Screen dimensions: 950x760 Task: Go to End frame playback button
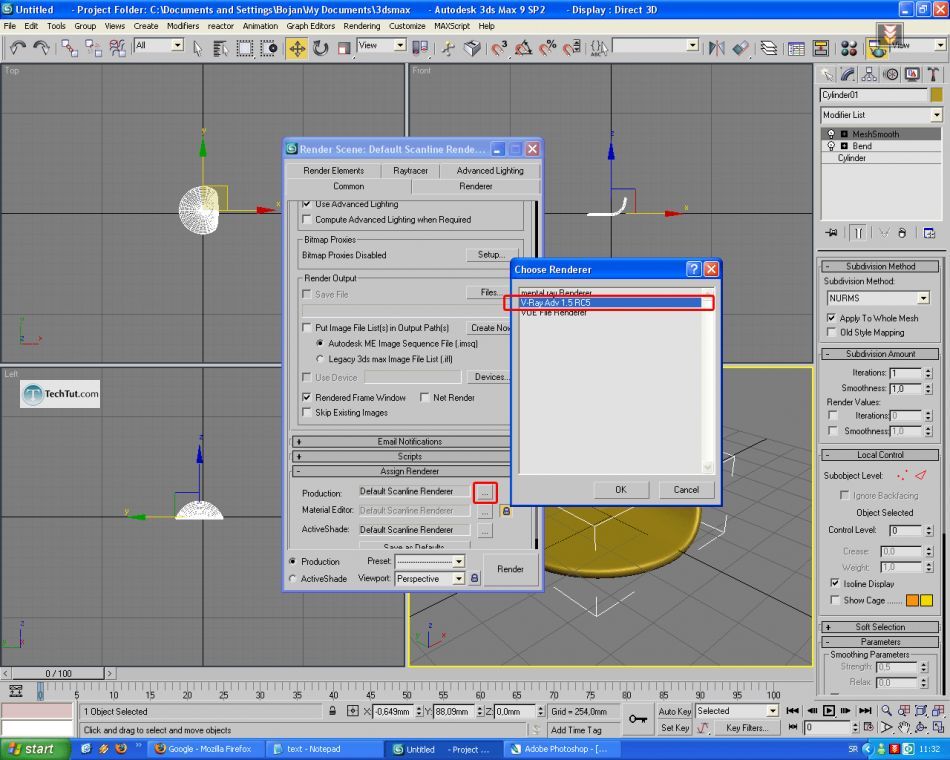pyautogui.click(x=865, y=710)
